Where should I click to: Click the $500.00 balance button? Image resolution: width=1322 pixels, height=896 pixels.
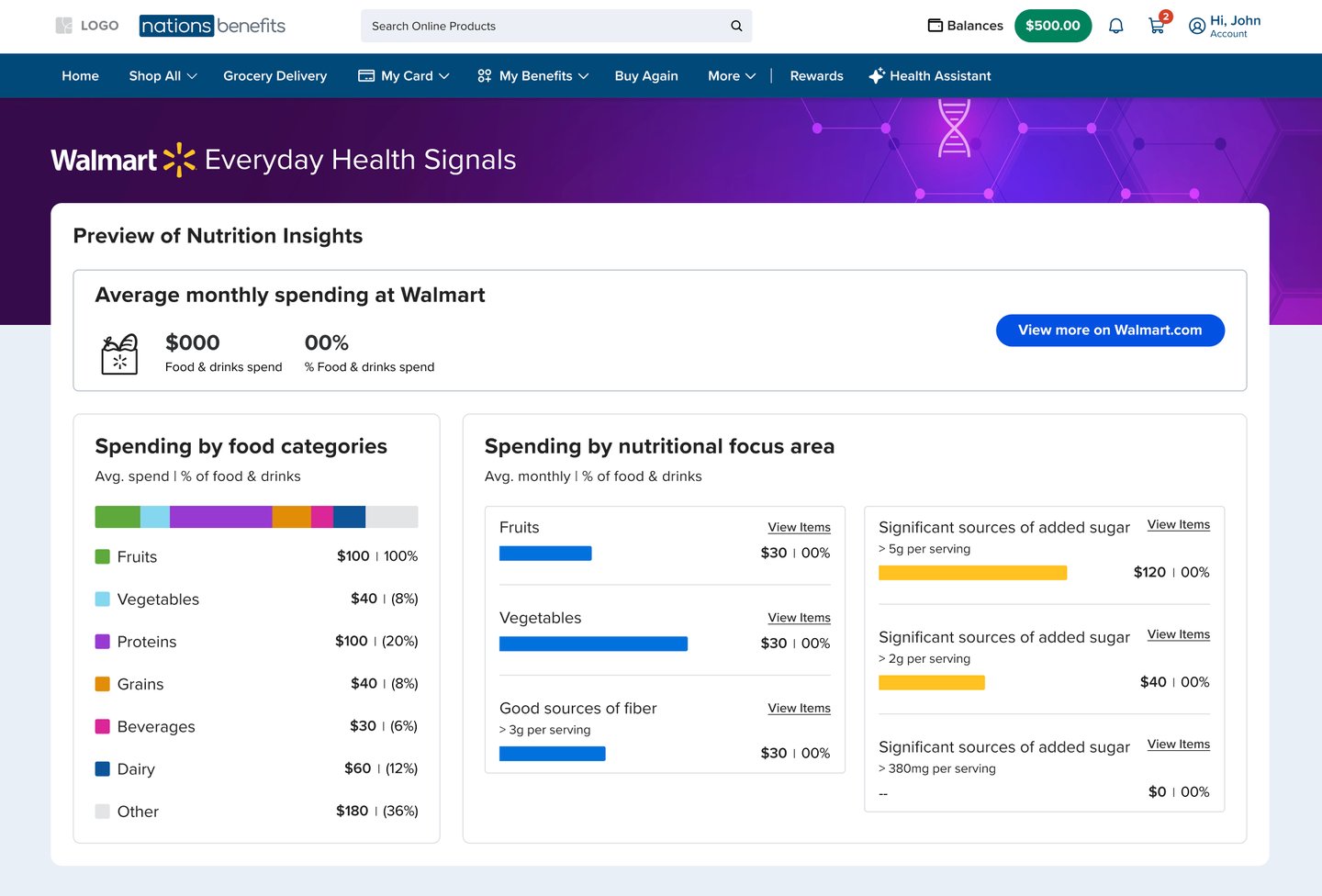coord(1053,26)
